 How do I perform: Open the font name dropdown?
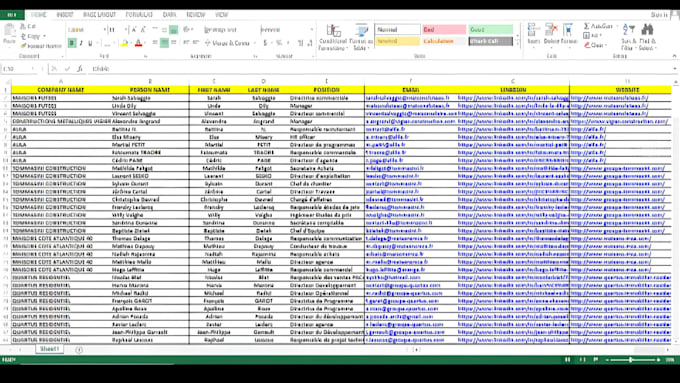click(105, 30)
